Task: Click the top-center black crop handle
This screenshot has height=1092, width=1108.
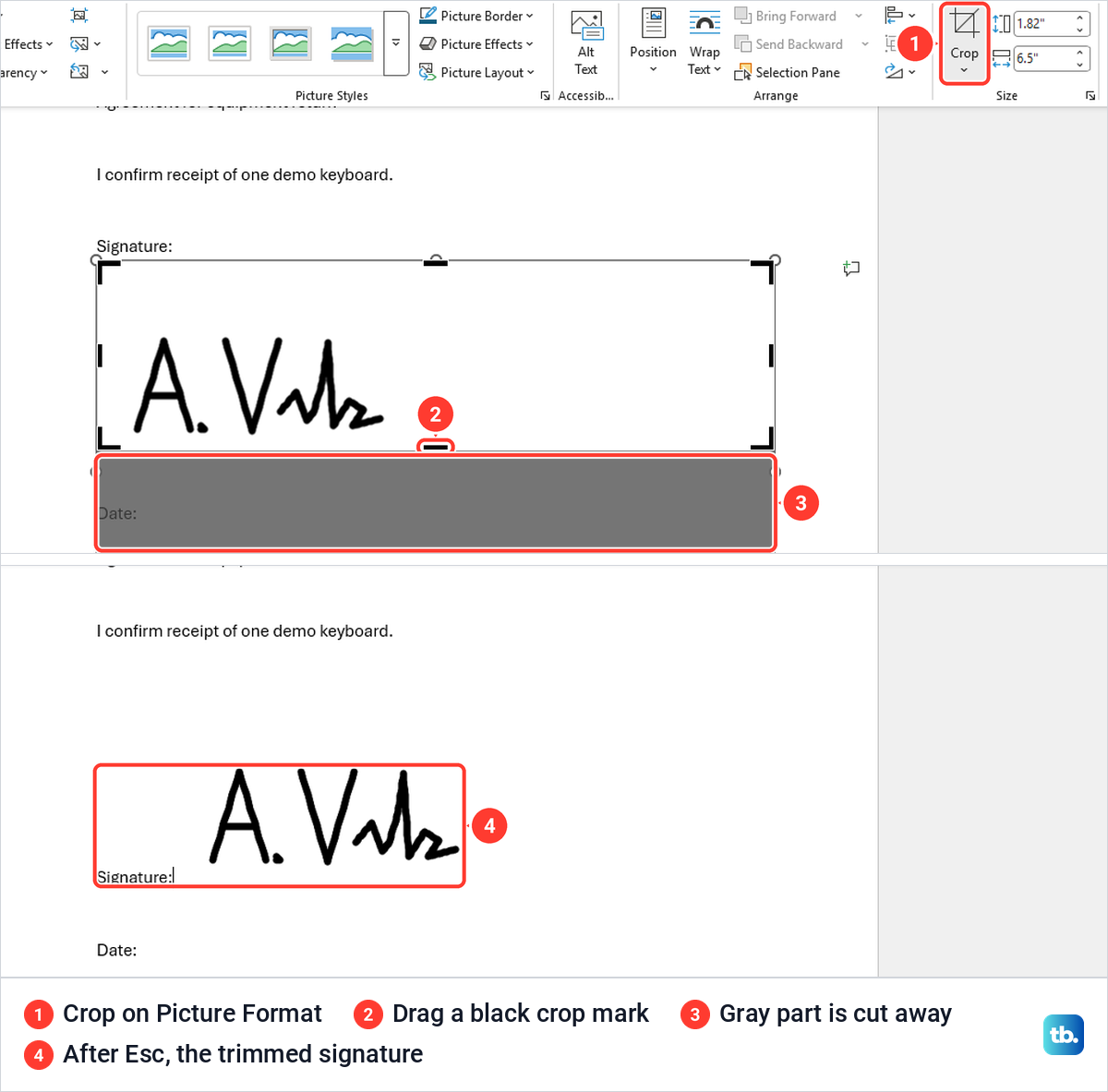Action: point(436,264)
